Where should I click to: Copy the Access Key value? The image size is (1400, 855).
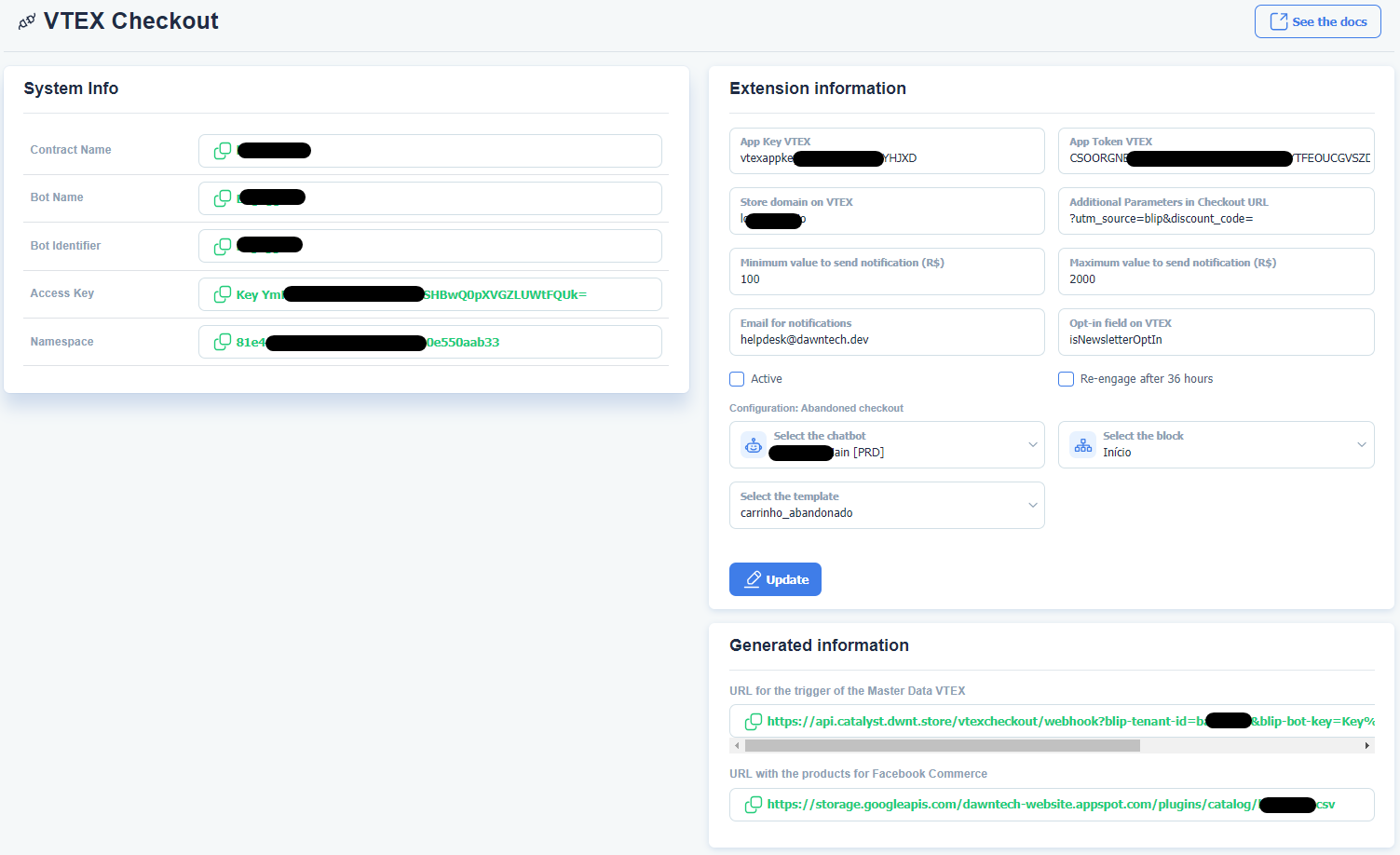223,294
